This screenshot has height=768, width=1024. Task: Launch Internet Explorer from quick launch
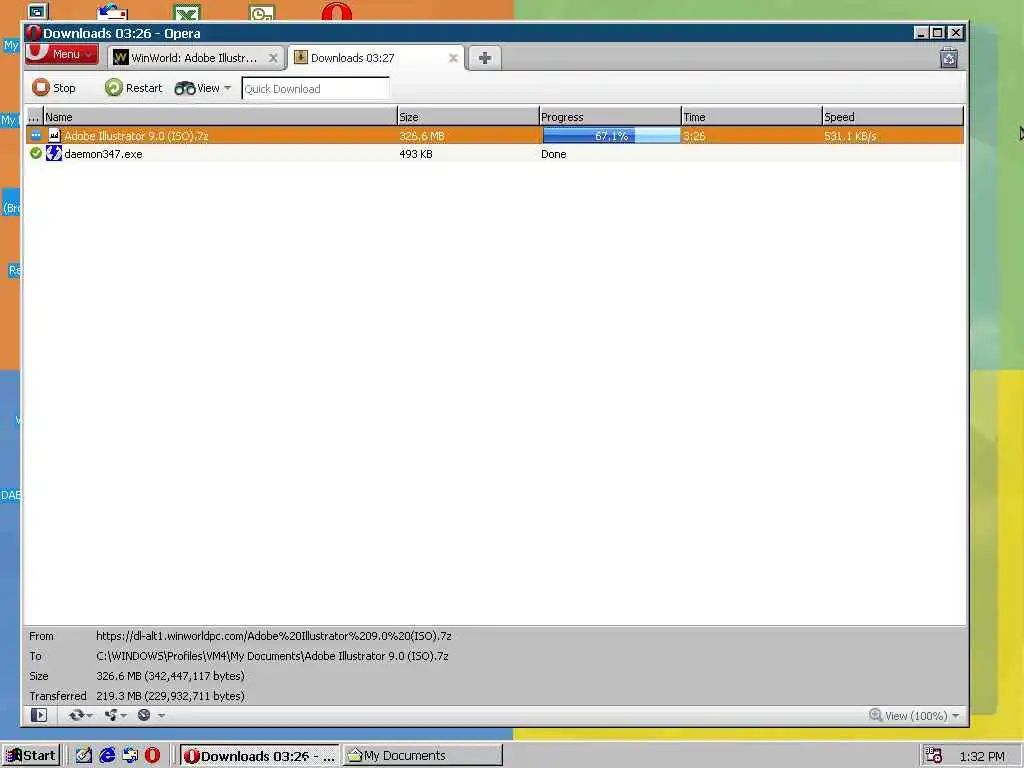[107, 756]
